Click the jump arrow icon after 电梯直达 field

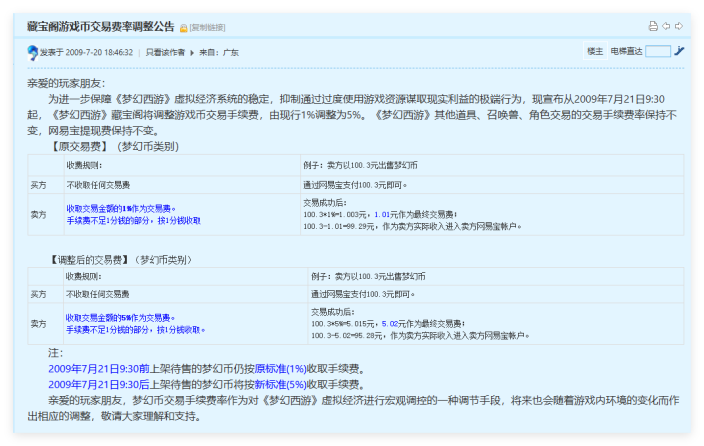click(679, 51)
